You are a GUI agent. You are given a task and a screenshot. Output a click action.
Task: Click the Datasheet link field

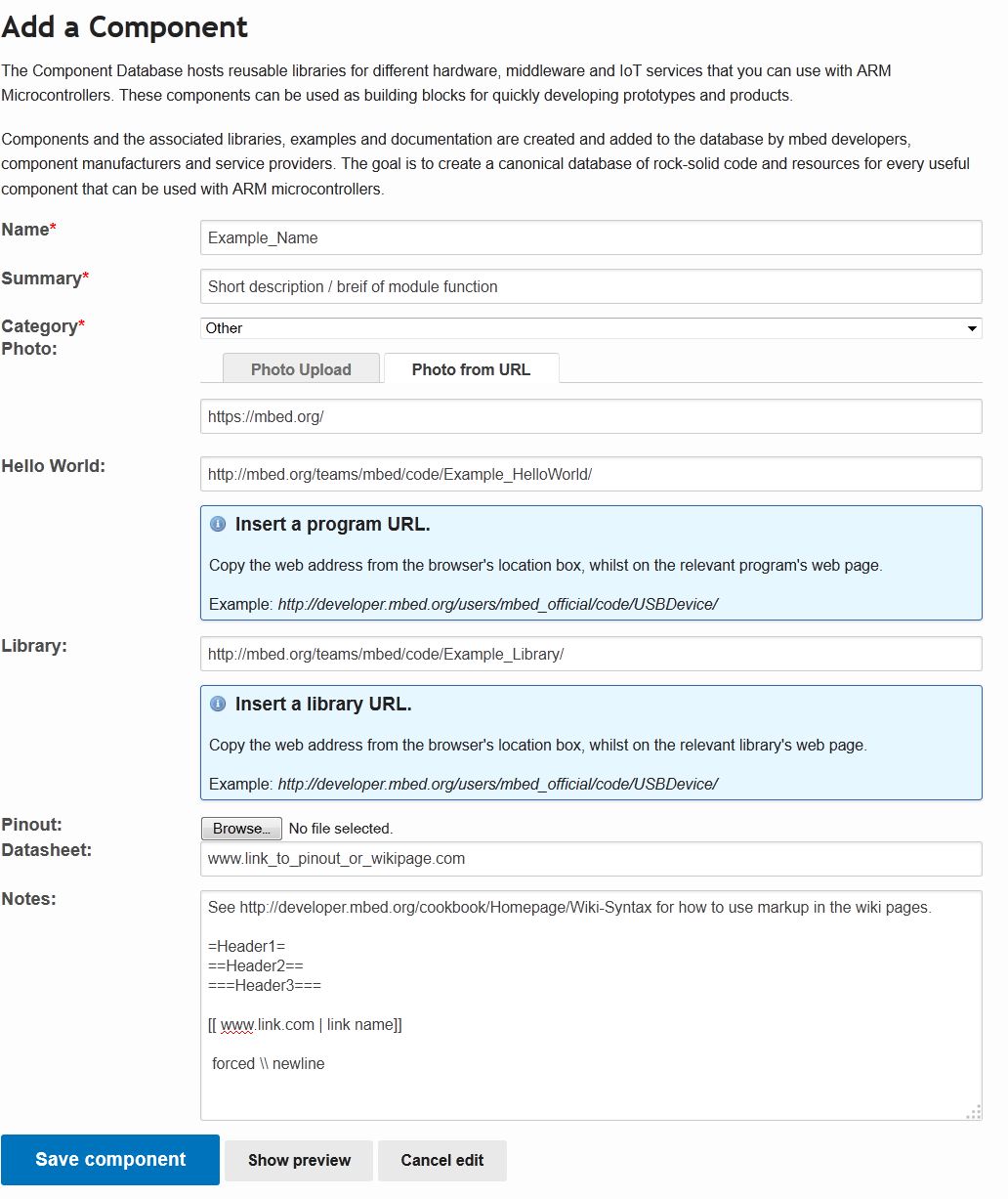point(590,859)
